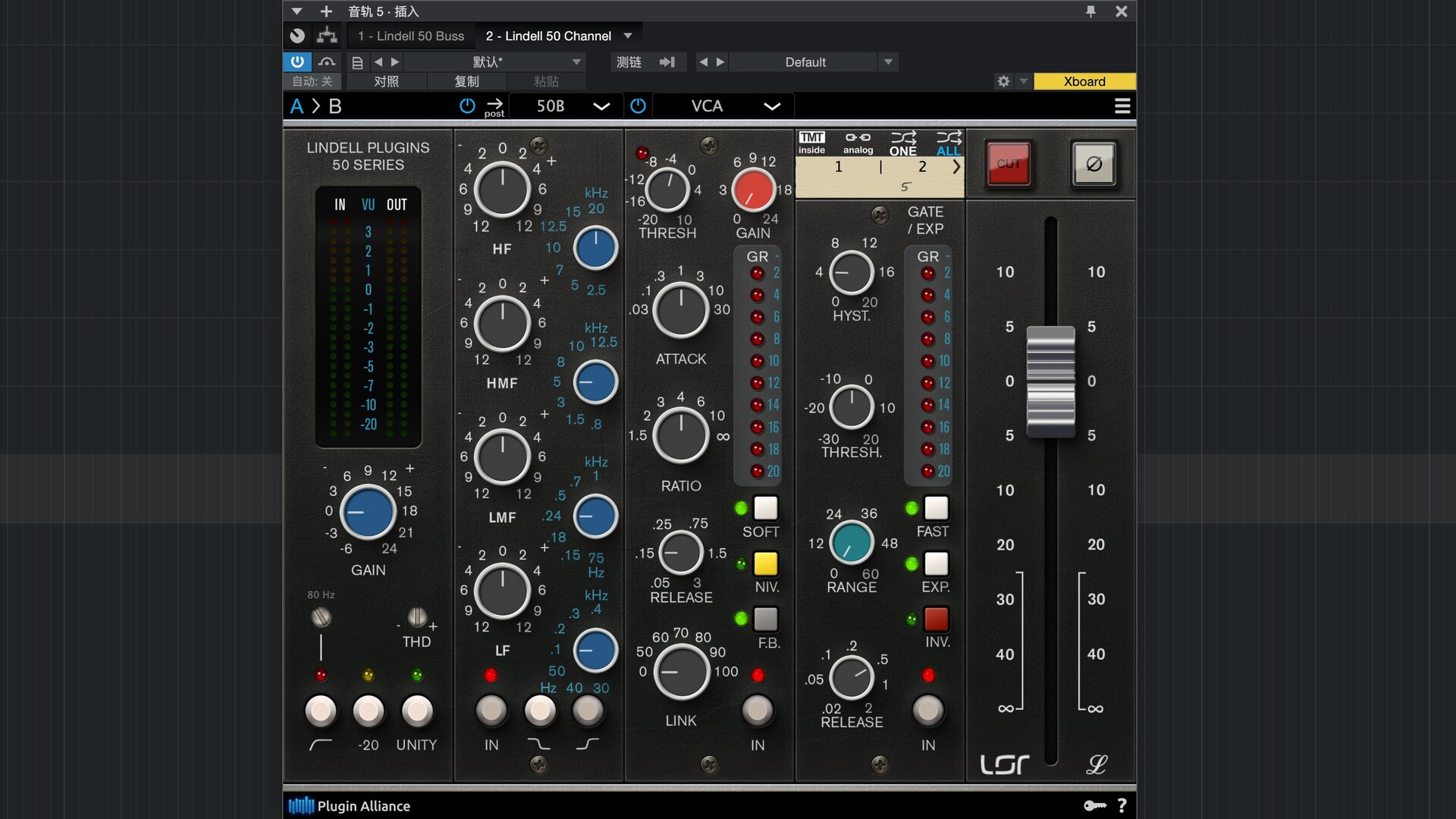This screenshot has width=1456, height=819.
Task: Click the 80 Hz filter screw
Action: pos(321,617)
